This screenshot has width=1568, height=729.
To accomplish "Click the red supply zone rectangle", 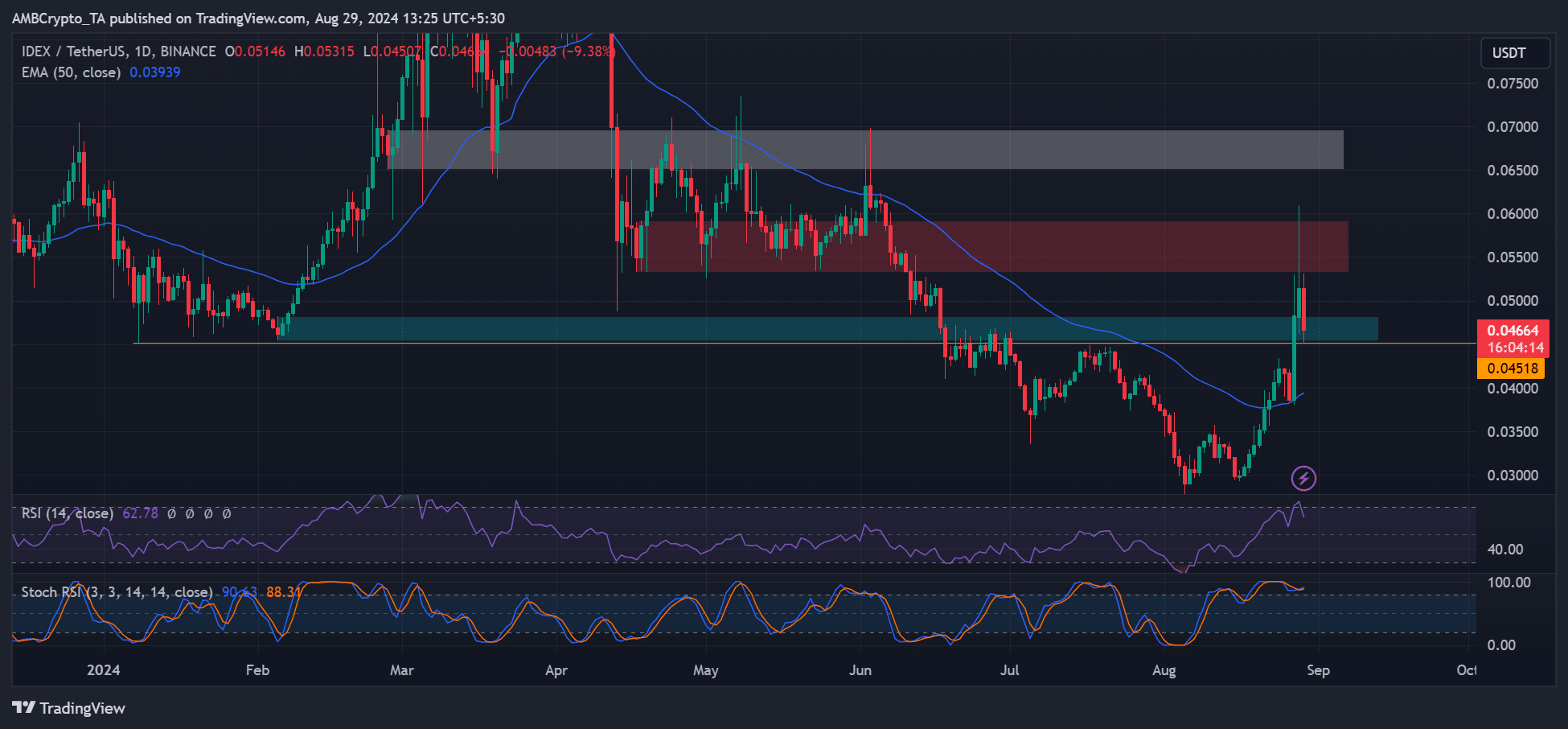I will pos(992,247).
